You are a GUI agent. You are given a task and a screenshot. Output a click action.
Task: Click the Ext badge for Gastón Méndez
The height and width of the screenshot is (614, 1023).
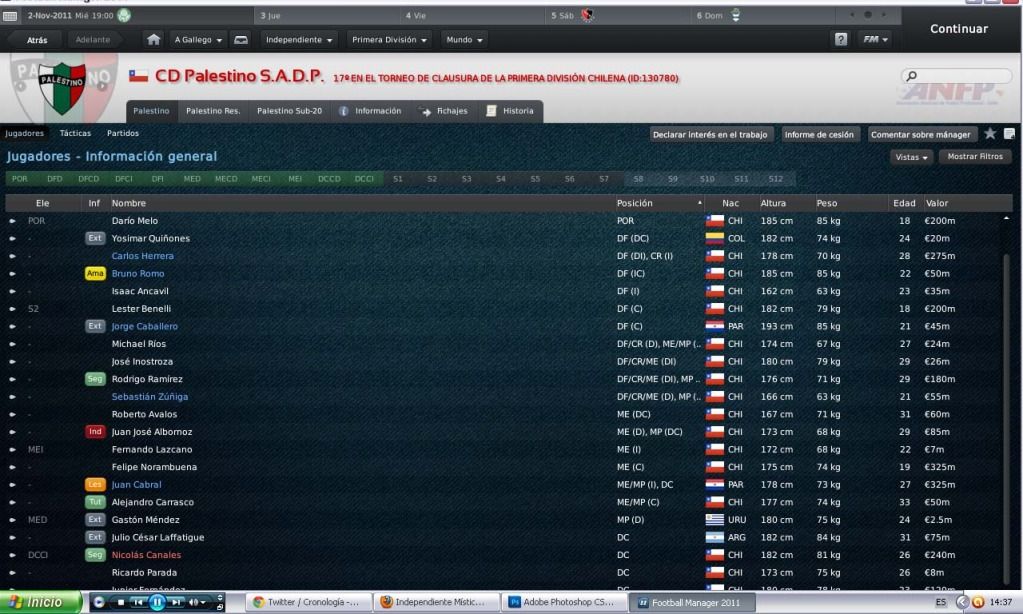95,520
